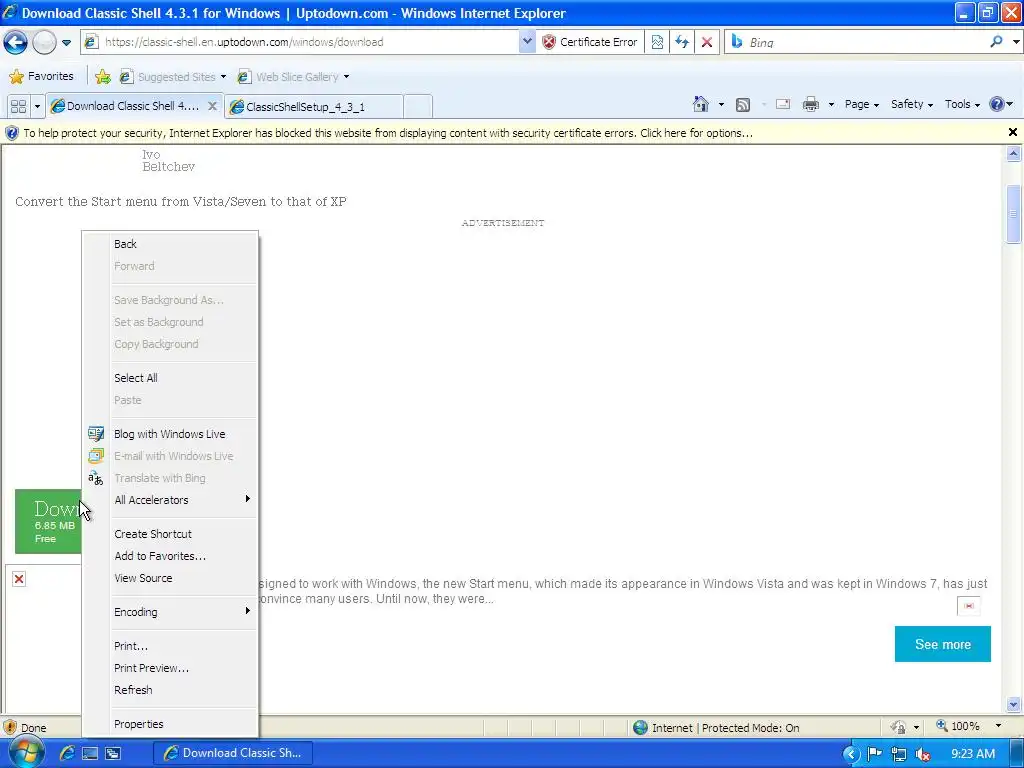Open the Tools menu
This screenshot has width=1024, height=768.
pos(962,104)
